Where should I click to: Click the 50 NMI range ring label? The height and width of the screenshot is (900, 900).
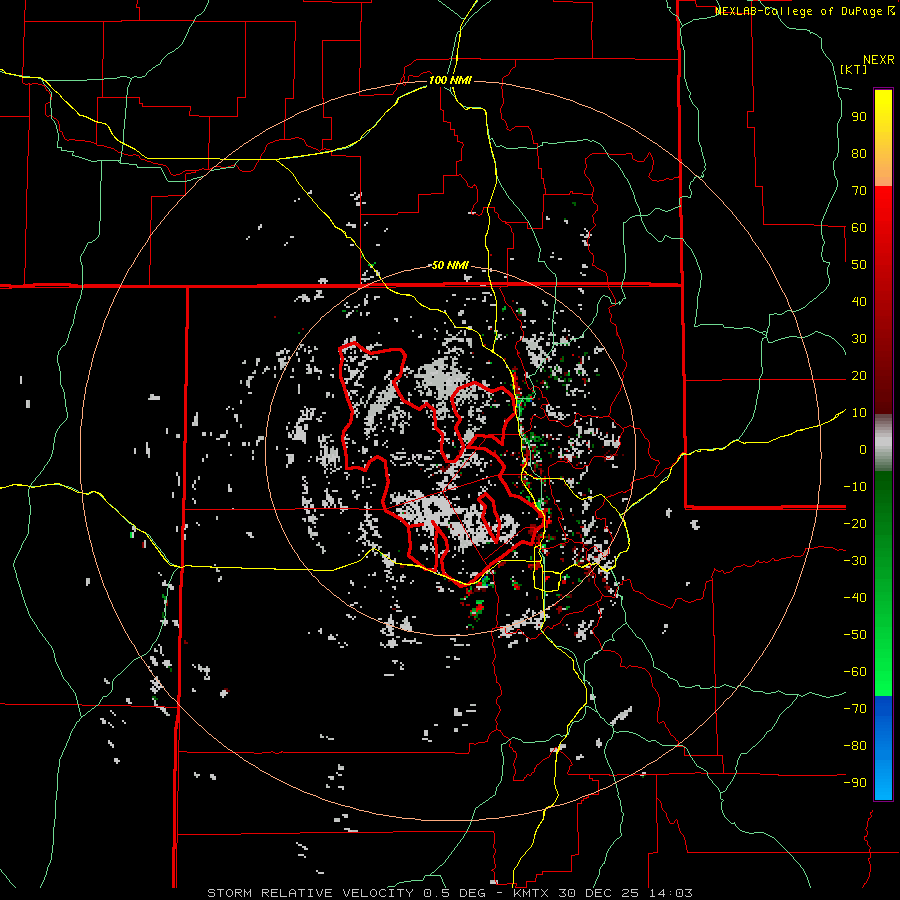click(450, 265)
